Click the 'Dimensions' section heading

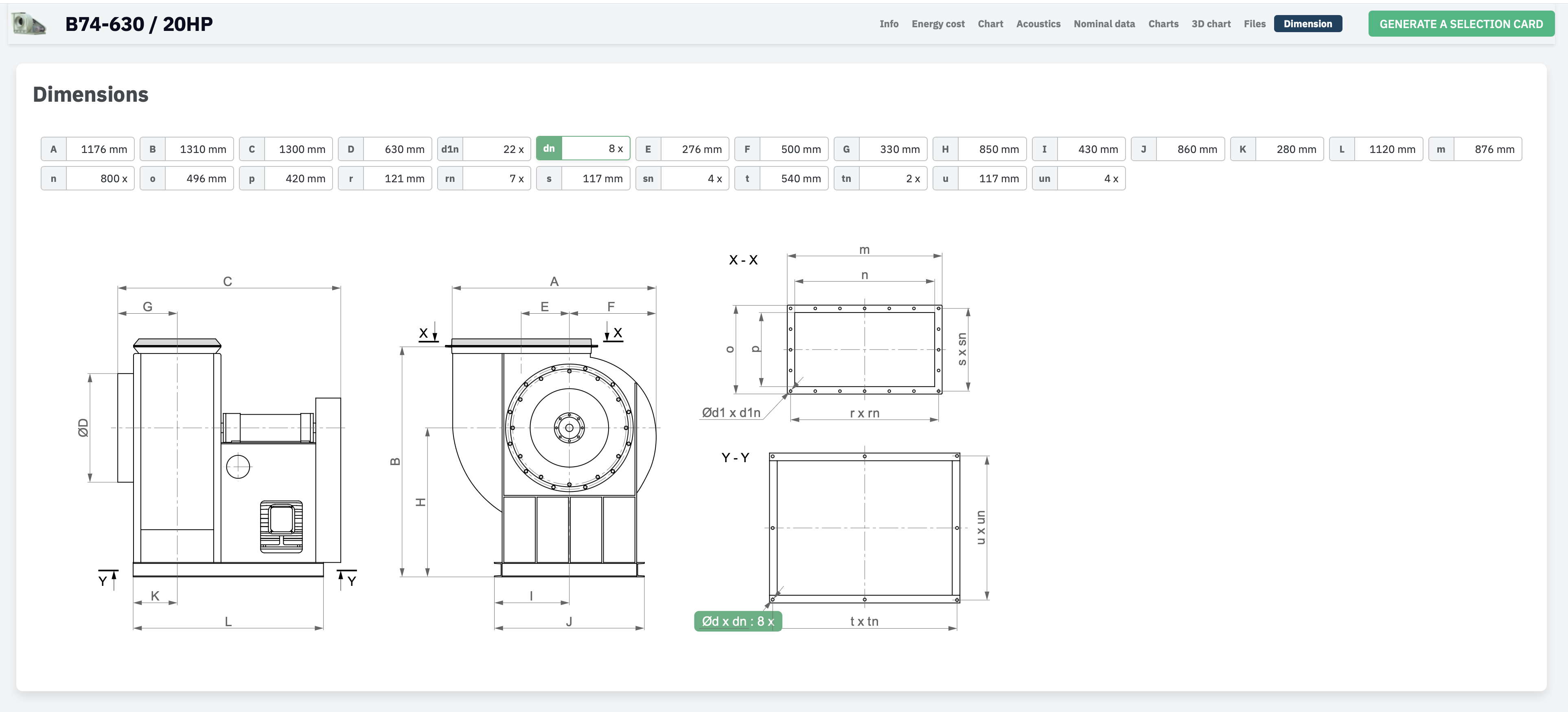pos(91,94)
